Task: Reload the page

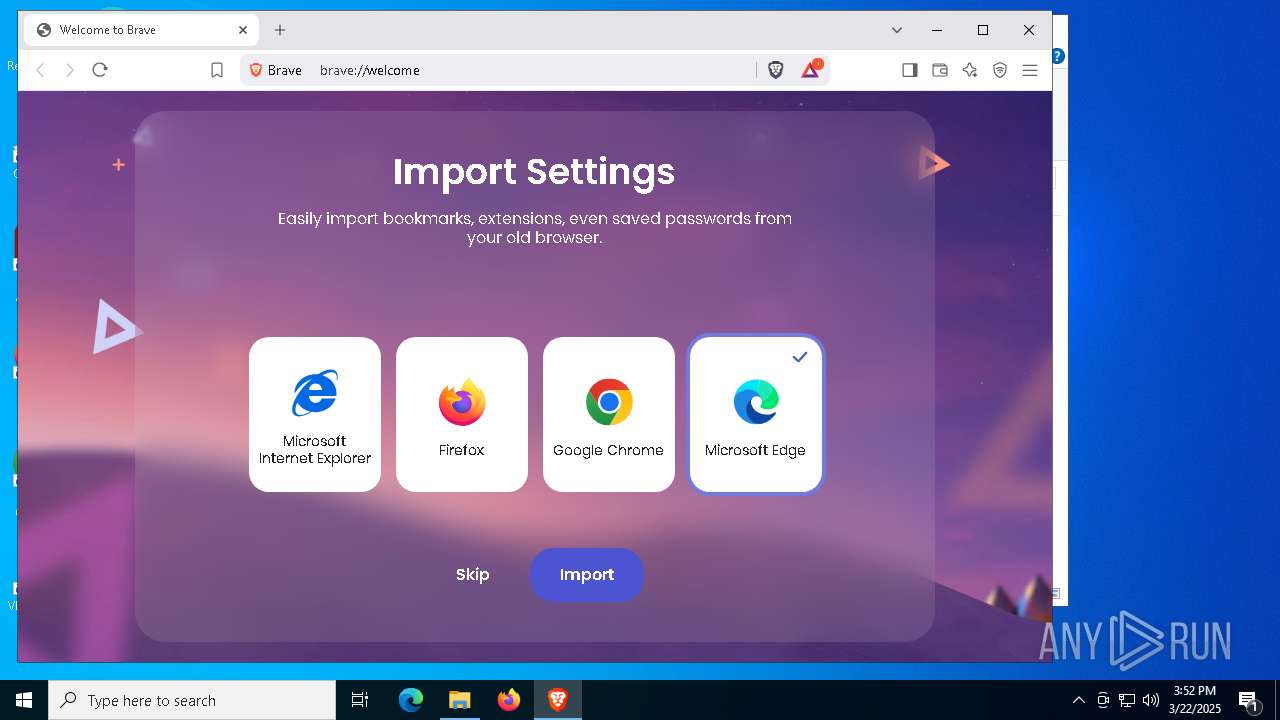Action: coord(100,70)
